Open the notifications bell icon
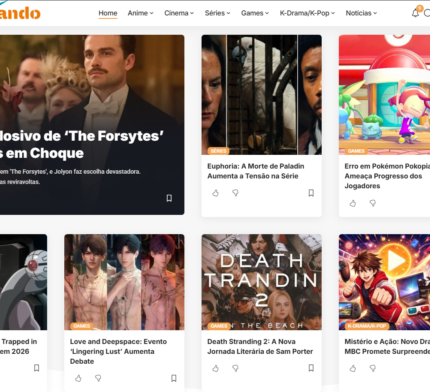The width and height of the screenshot is (430, 392). (415, 13)
